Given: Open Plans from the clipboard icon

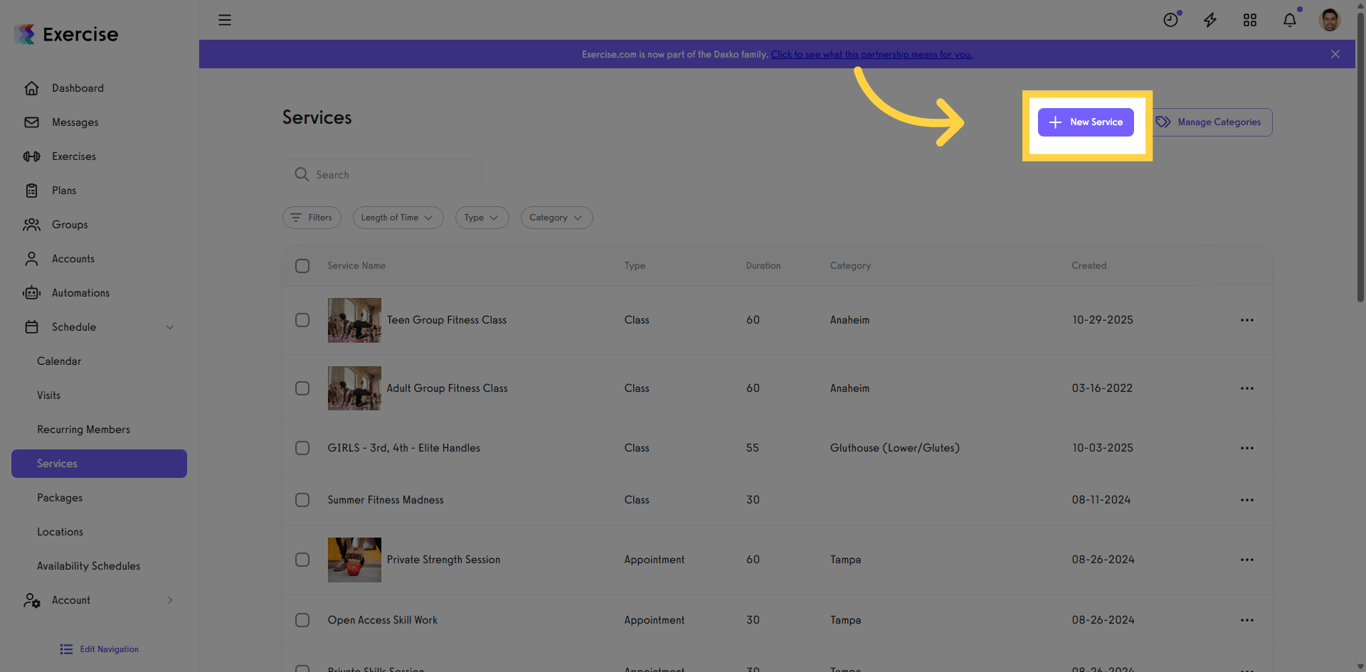Looking at the screenshot, I should (31, 190).
